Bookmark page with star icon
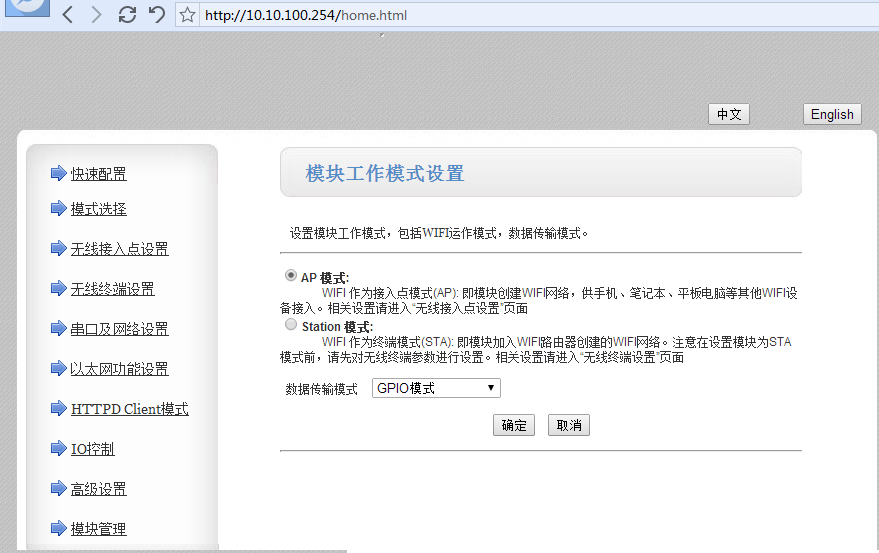Viewport: 879px width, 553px height. click(x=187, y=15)
